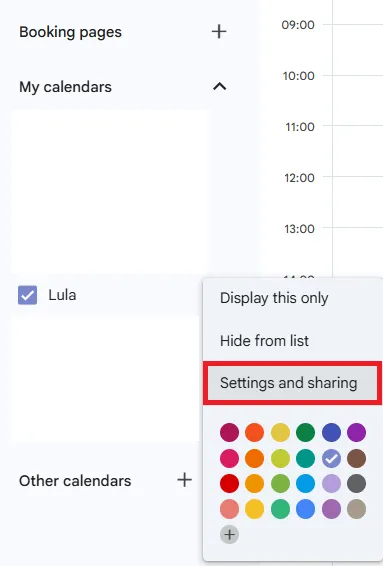Screen dimensions: 383x566
Task: Add other calendars using the plus icon
Action: point(184,480)
